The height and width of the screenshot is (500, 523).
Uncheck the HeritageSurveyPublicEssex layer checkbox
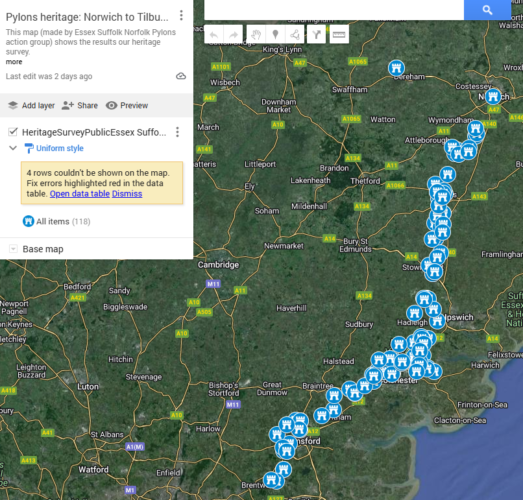(13, 132)
